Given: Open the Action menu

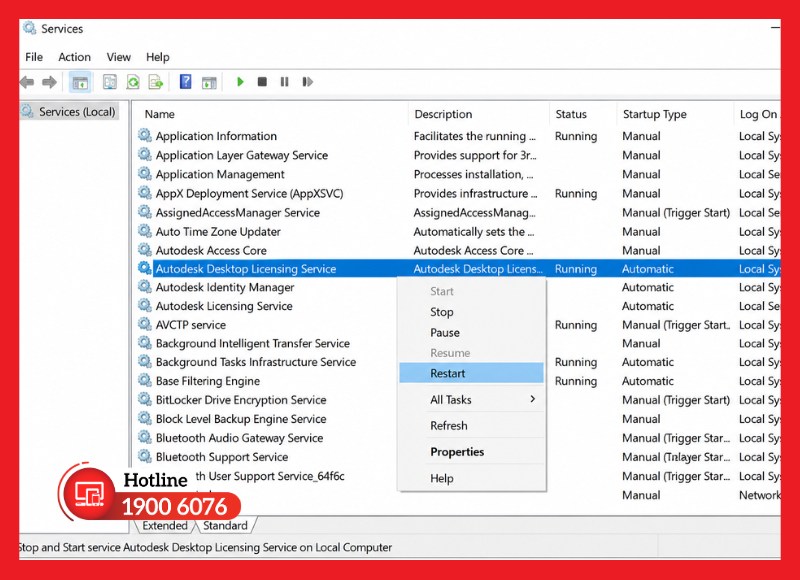Looking at the screenshot, I should [x=74, y=57].
